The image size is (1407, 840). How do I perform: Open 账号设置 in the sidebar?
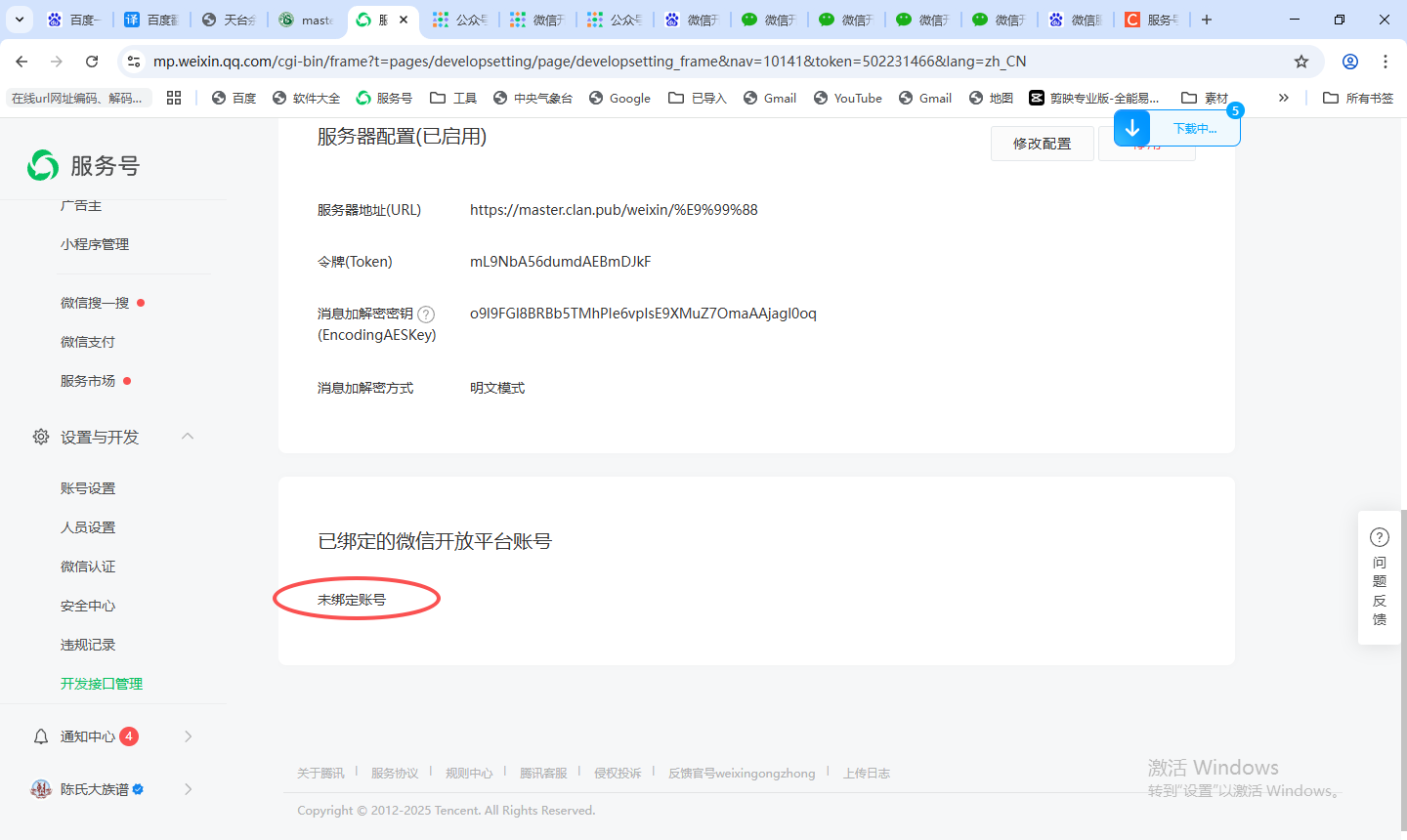pos(88,488)
